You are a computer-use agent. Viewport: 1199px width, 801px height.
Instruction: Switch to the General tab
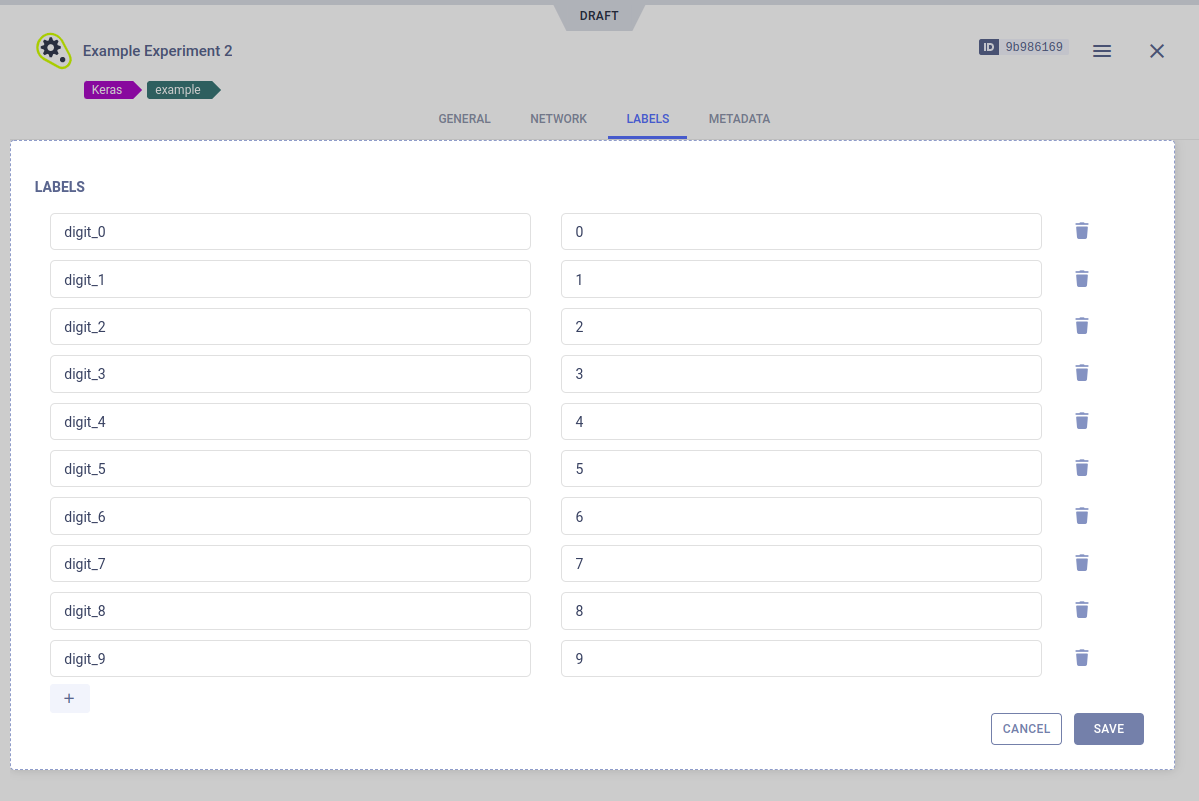pos(464,119)
